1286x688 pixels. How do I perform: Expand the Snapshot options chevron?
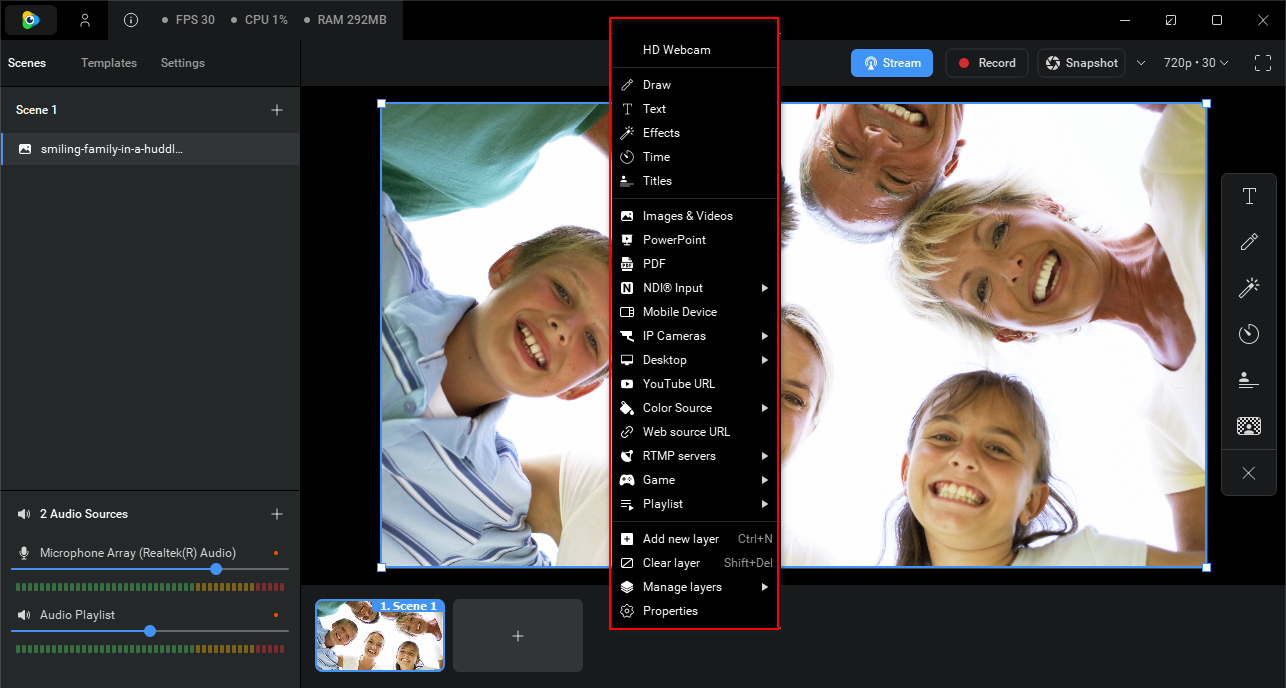1141,63
